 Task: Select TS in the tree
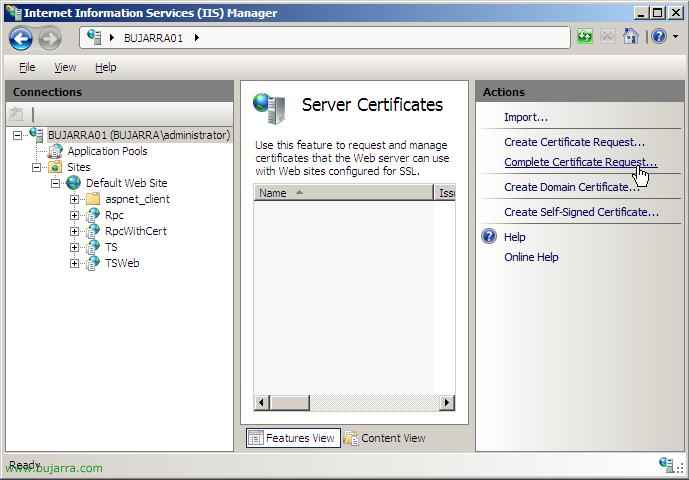click(111, 247)
